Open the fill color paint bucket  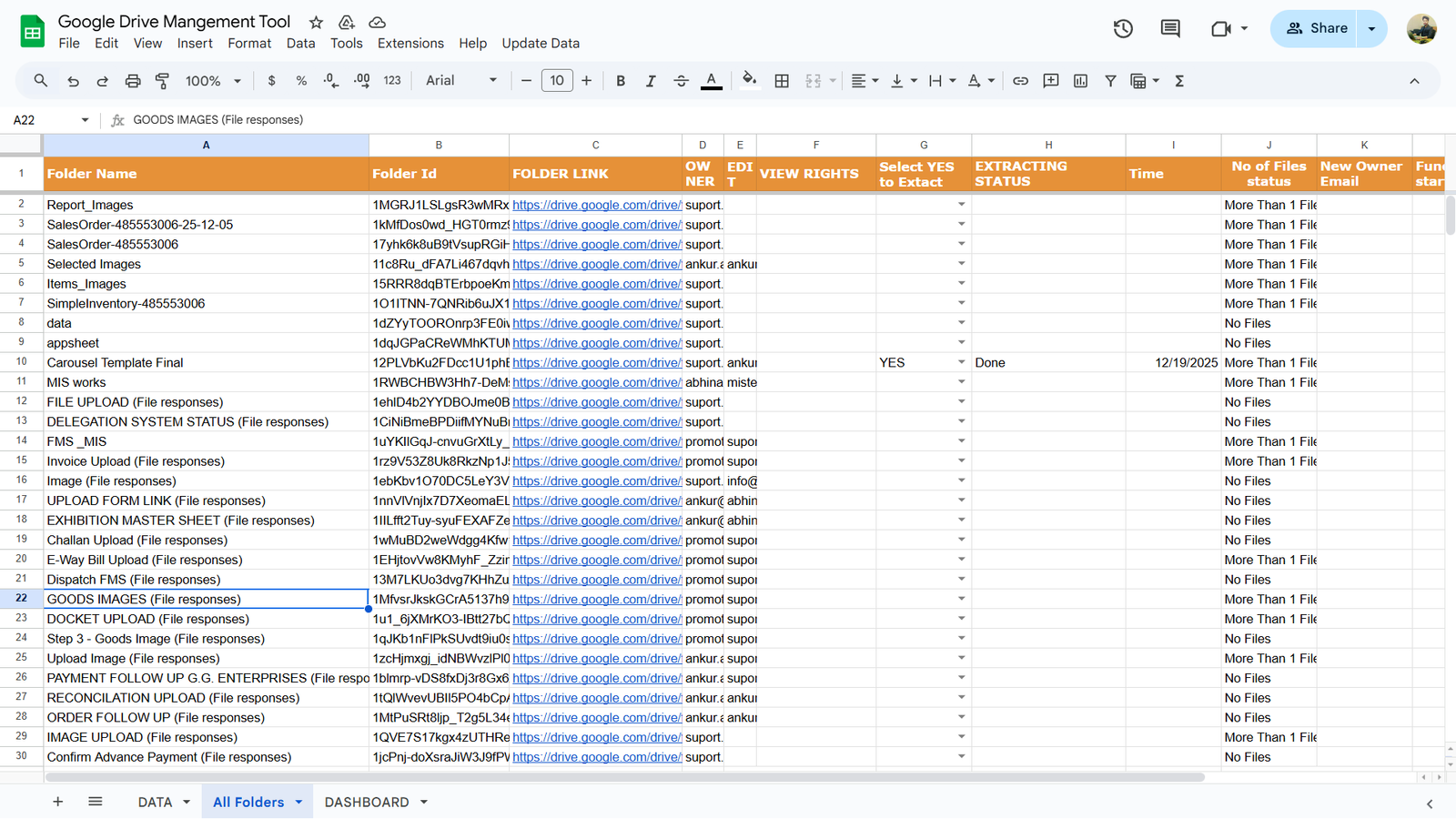pos(748,81)
